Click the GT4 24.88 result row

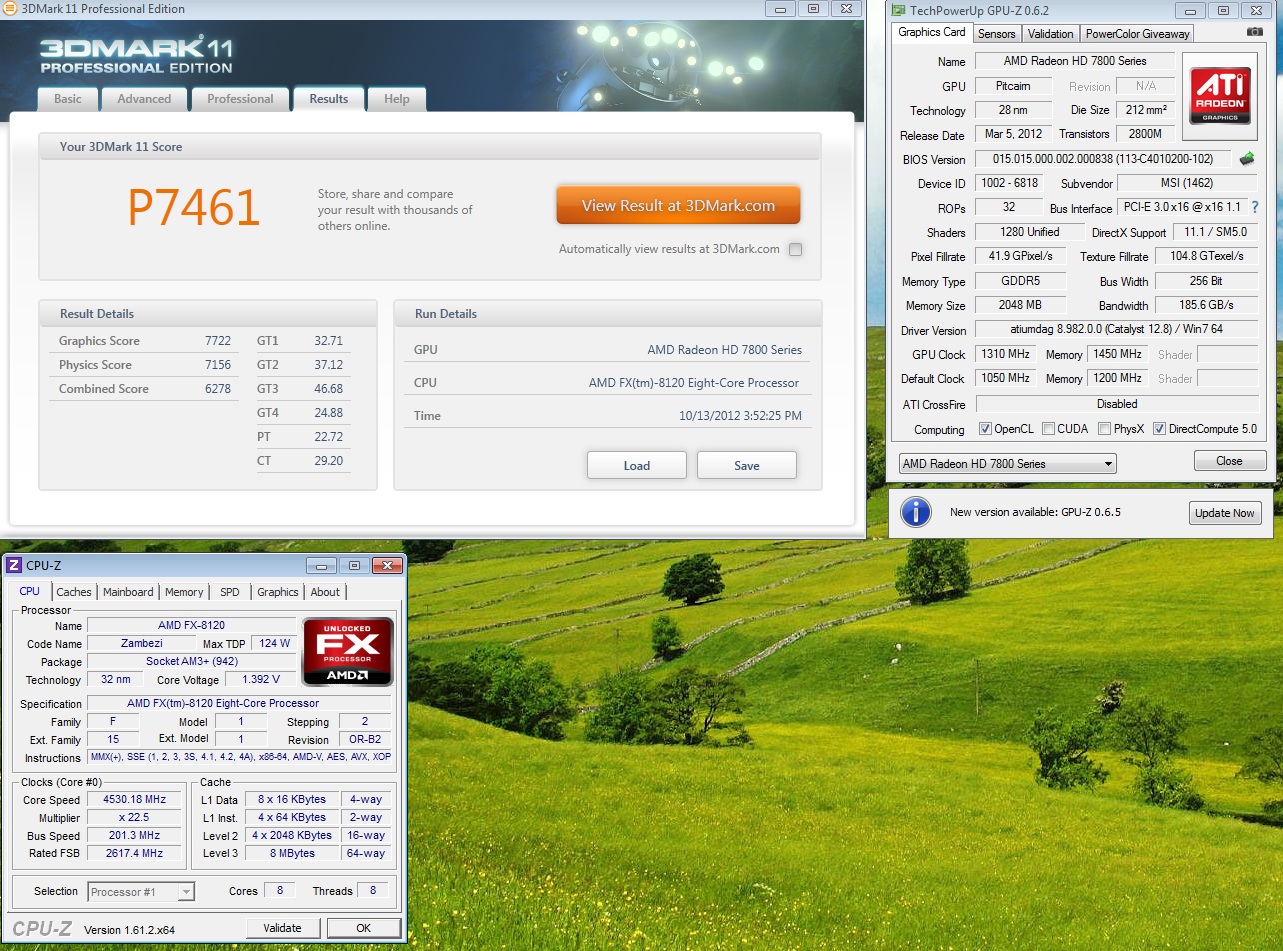coord(303,413)
